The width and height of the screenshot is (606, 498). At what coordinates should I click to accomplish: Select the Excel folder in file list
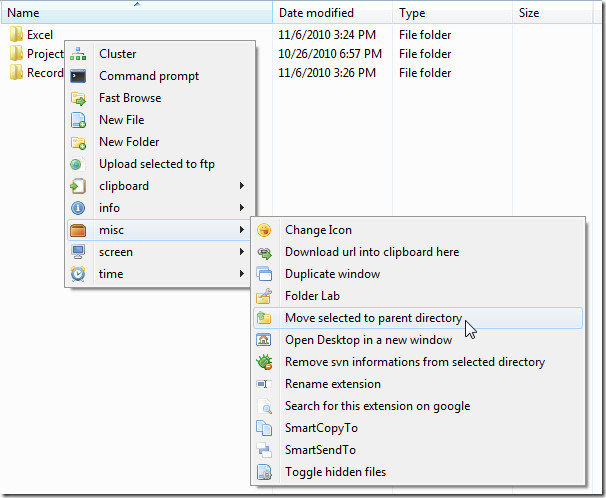pos(39,35)
